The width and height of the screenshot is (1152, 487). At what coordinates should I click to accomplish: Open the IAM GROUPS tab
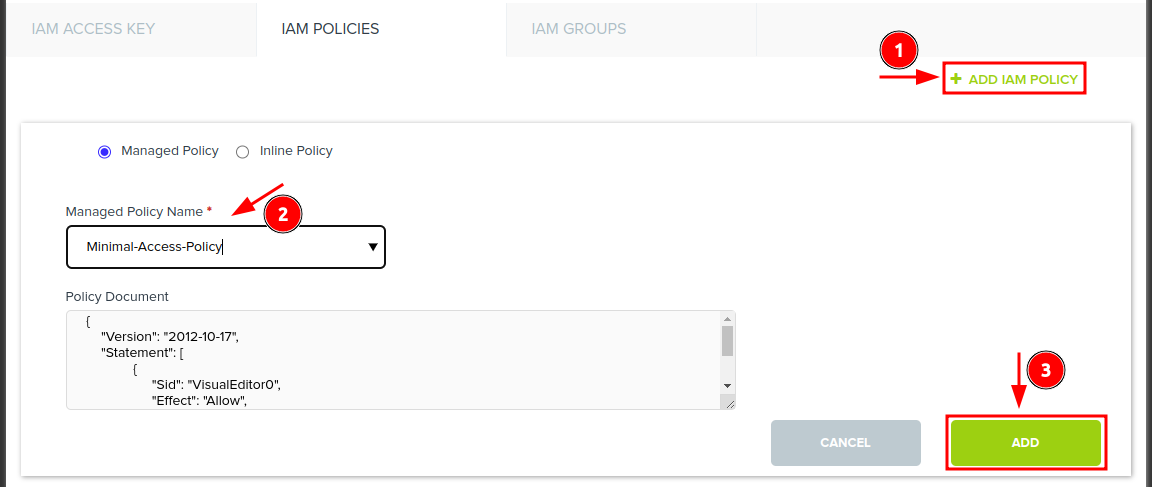click(x=579, y=29)
